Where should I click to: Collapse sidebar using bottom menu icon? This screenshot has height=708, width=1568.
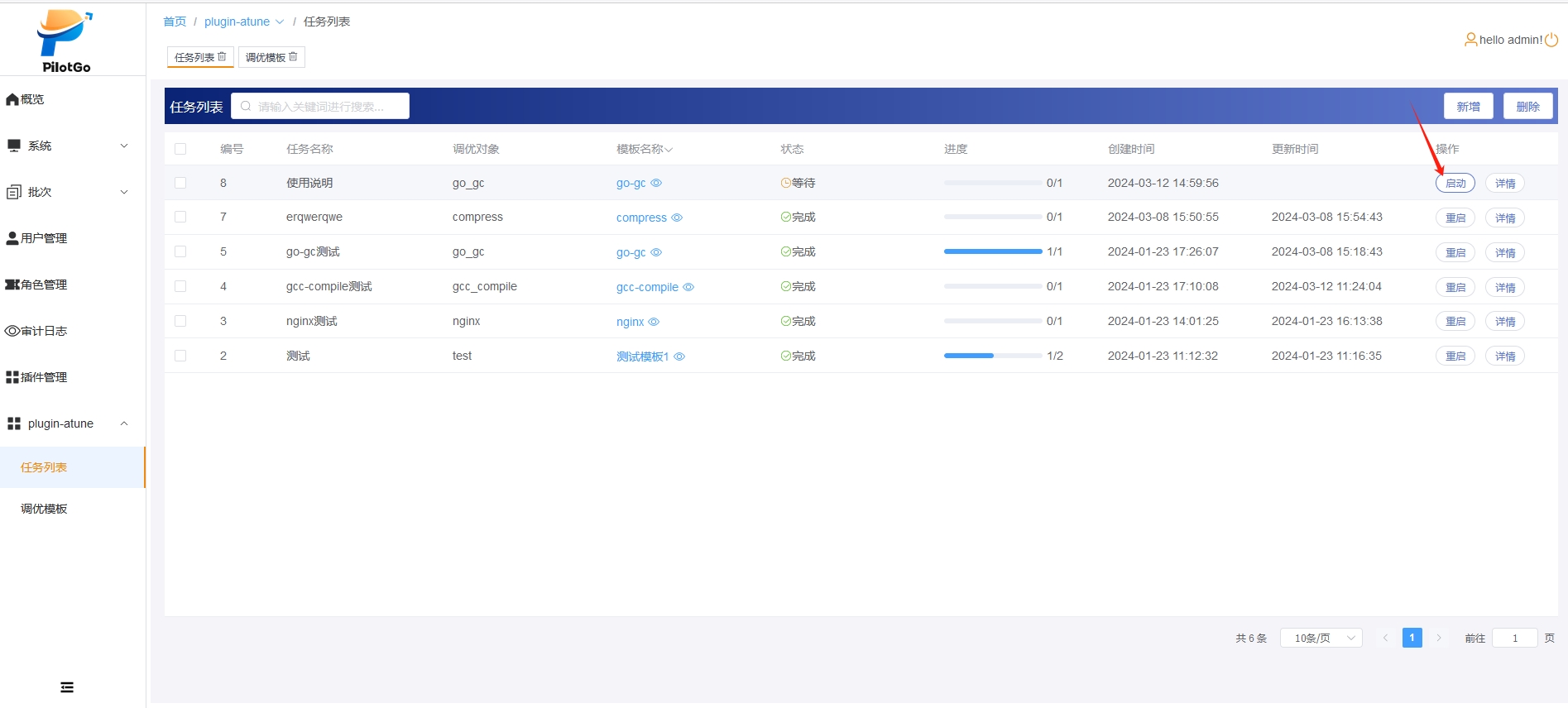click(x=67, y=687)
